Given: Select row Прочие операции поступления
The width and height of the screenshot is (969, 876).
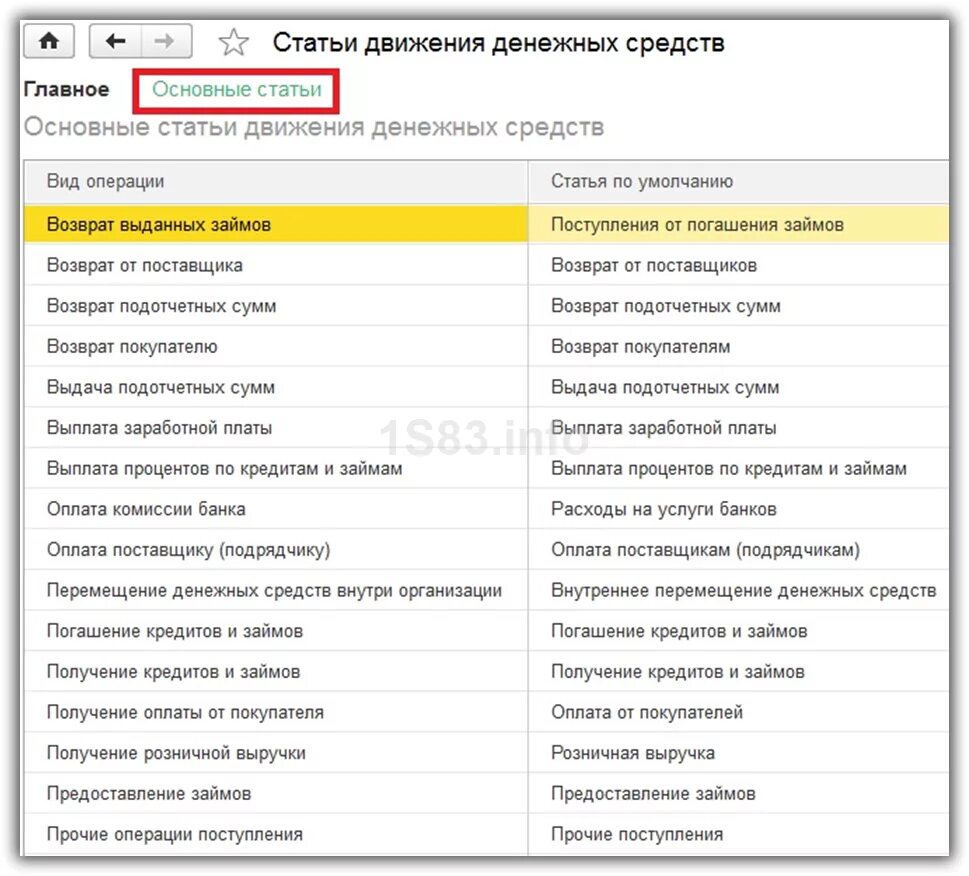Looking at the screenshot, I should (276, 835).
